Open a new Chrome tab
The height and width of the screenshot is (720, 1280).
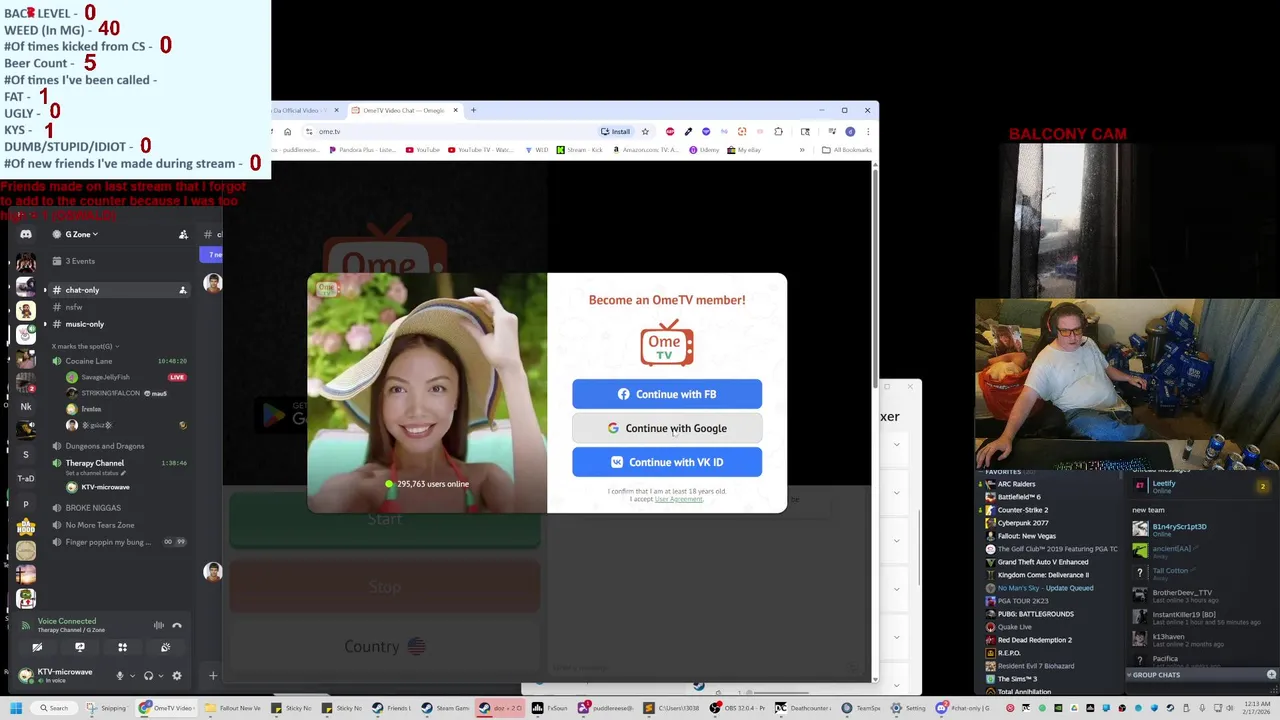[x=474, y=110]
